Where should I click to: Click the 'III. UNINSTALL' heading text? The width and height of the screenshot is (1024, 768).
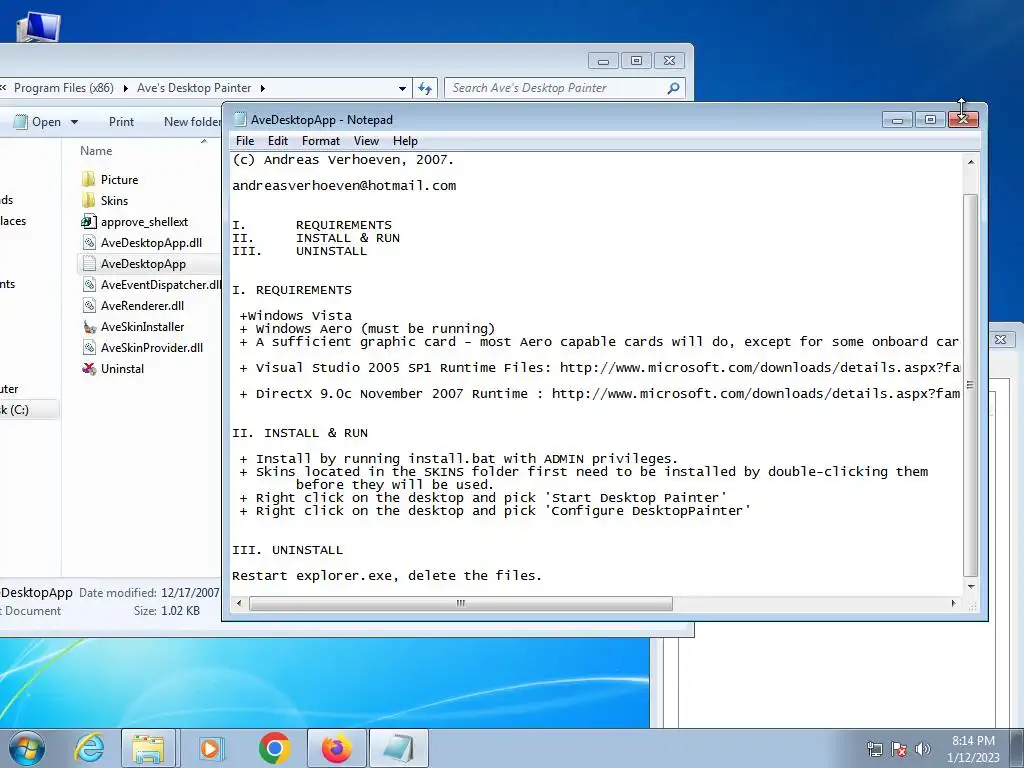(287, 550)
